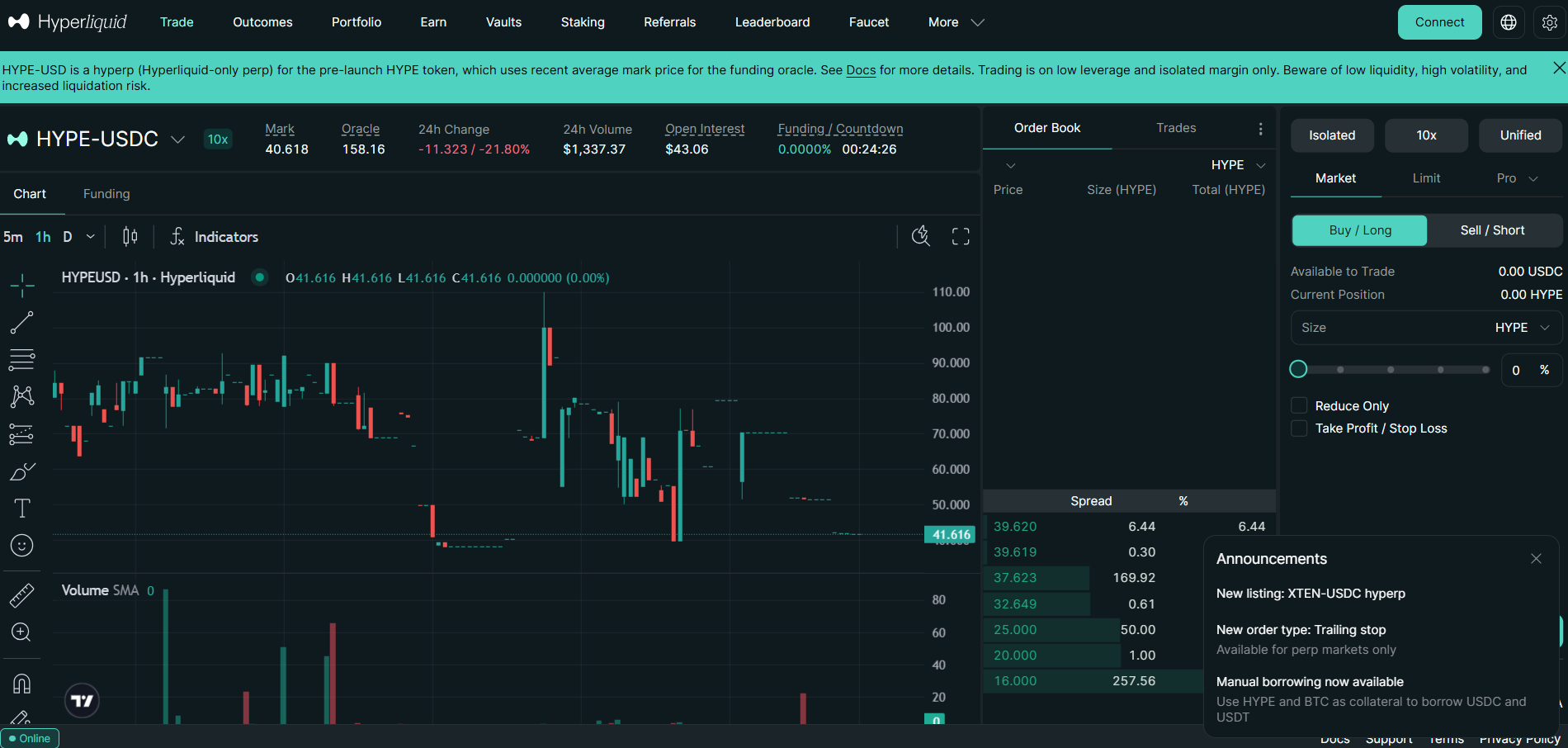The width and height of the screenshot is (1568, 748).
Task: Open the forecasting and measurement tools
Action: point(22,433)
